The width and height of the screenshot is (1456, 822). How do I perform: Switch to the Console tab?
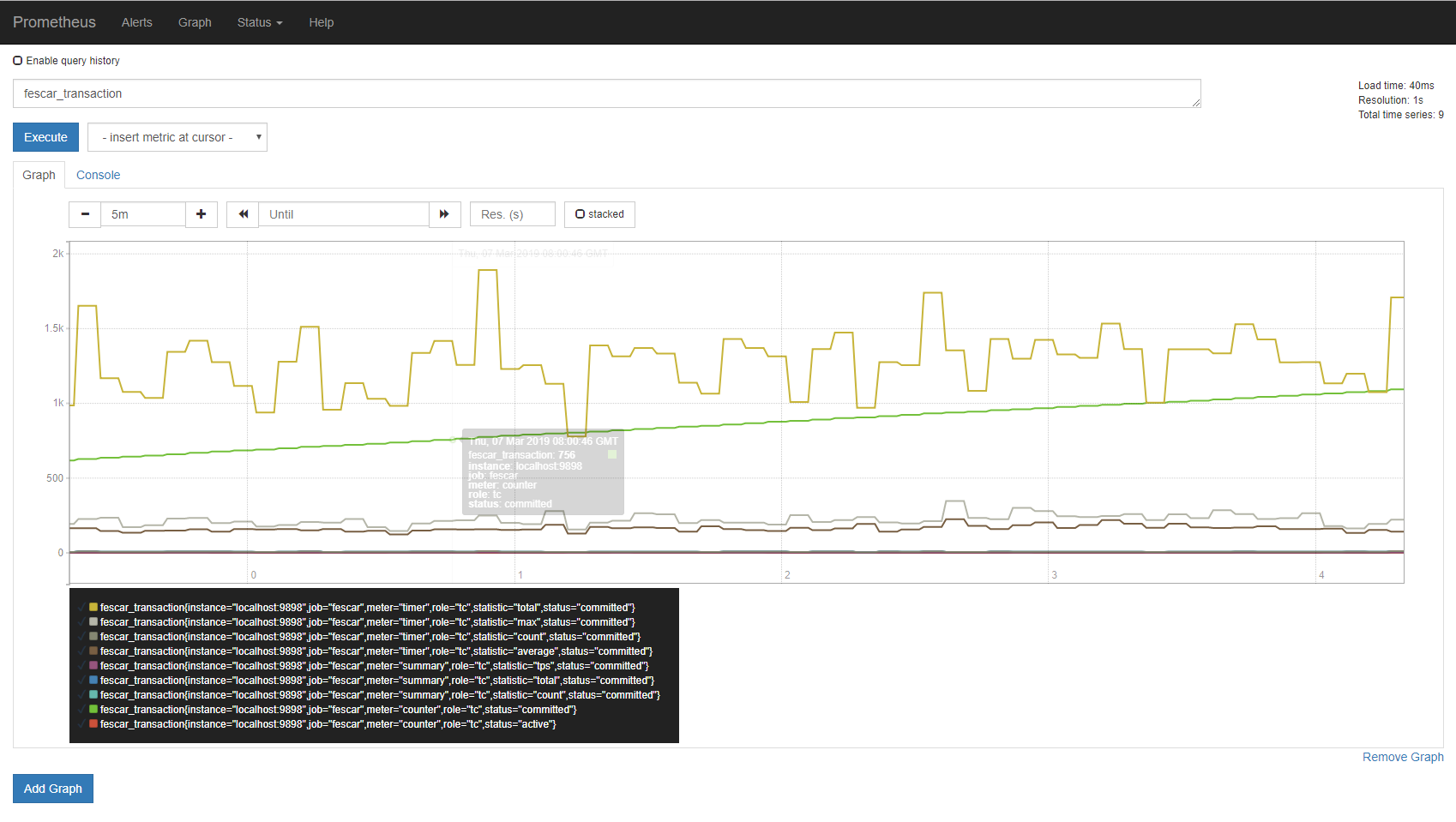click(98, 175)
